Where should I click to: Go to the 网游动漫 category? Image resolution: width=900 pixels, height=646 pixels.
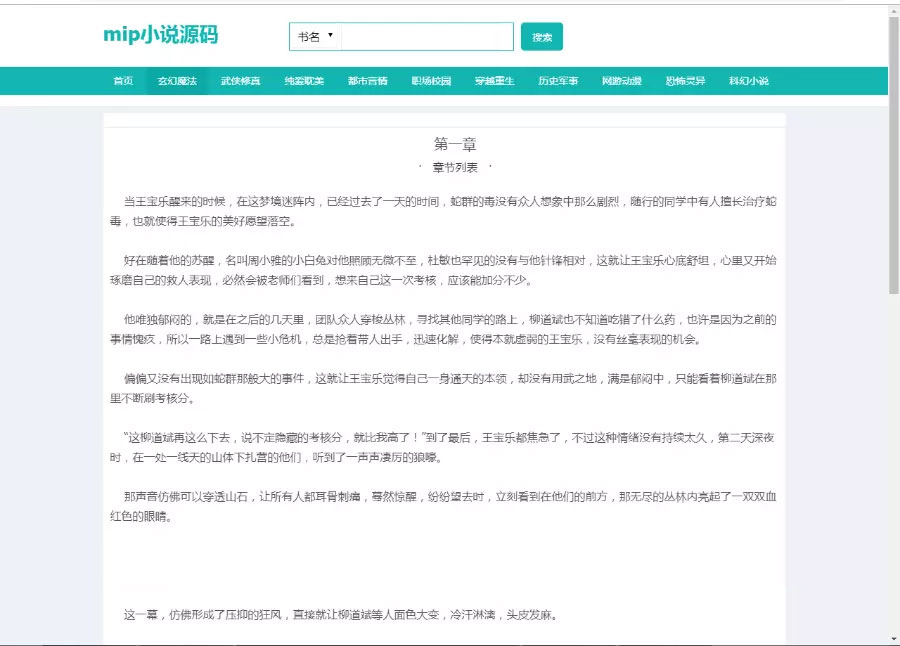pos(621,81)
